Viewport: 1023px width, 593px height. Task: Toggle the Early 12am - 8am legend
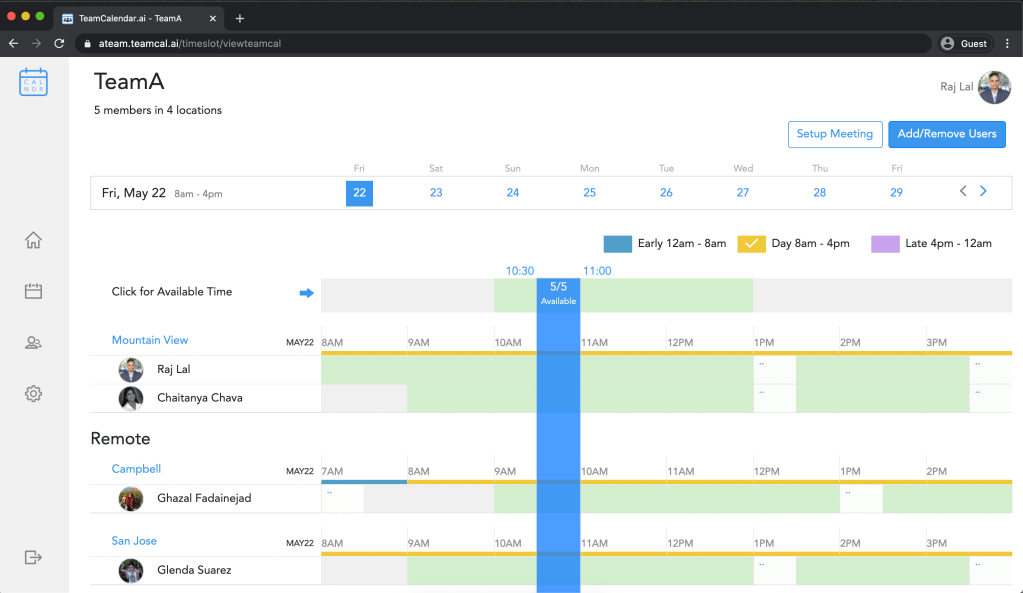[618, 243]
